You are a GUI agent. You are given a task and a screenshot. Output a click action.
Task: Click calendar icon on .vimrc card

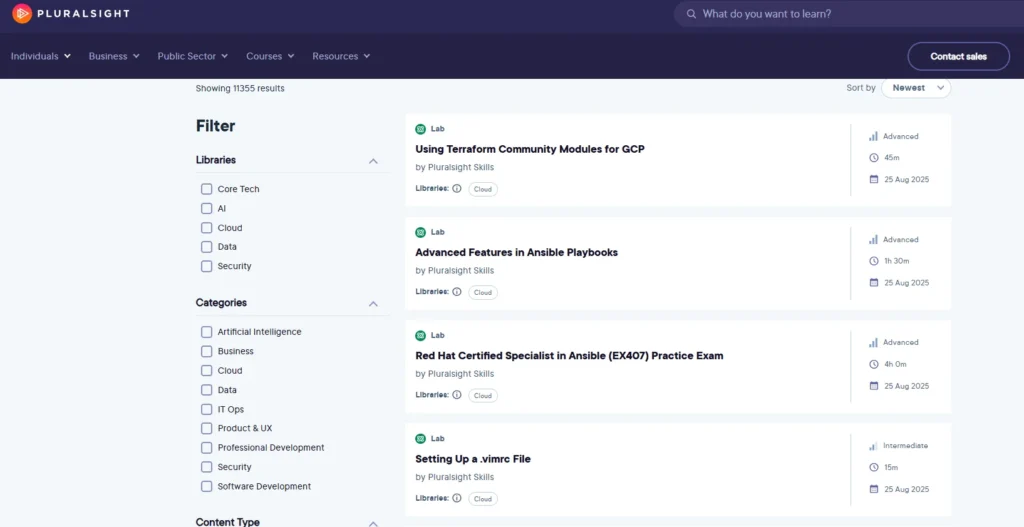(874, 489)
